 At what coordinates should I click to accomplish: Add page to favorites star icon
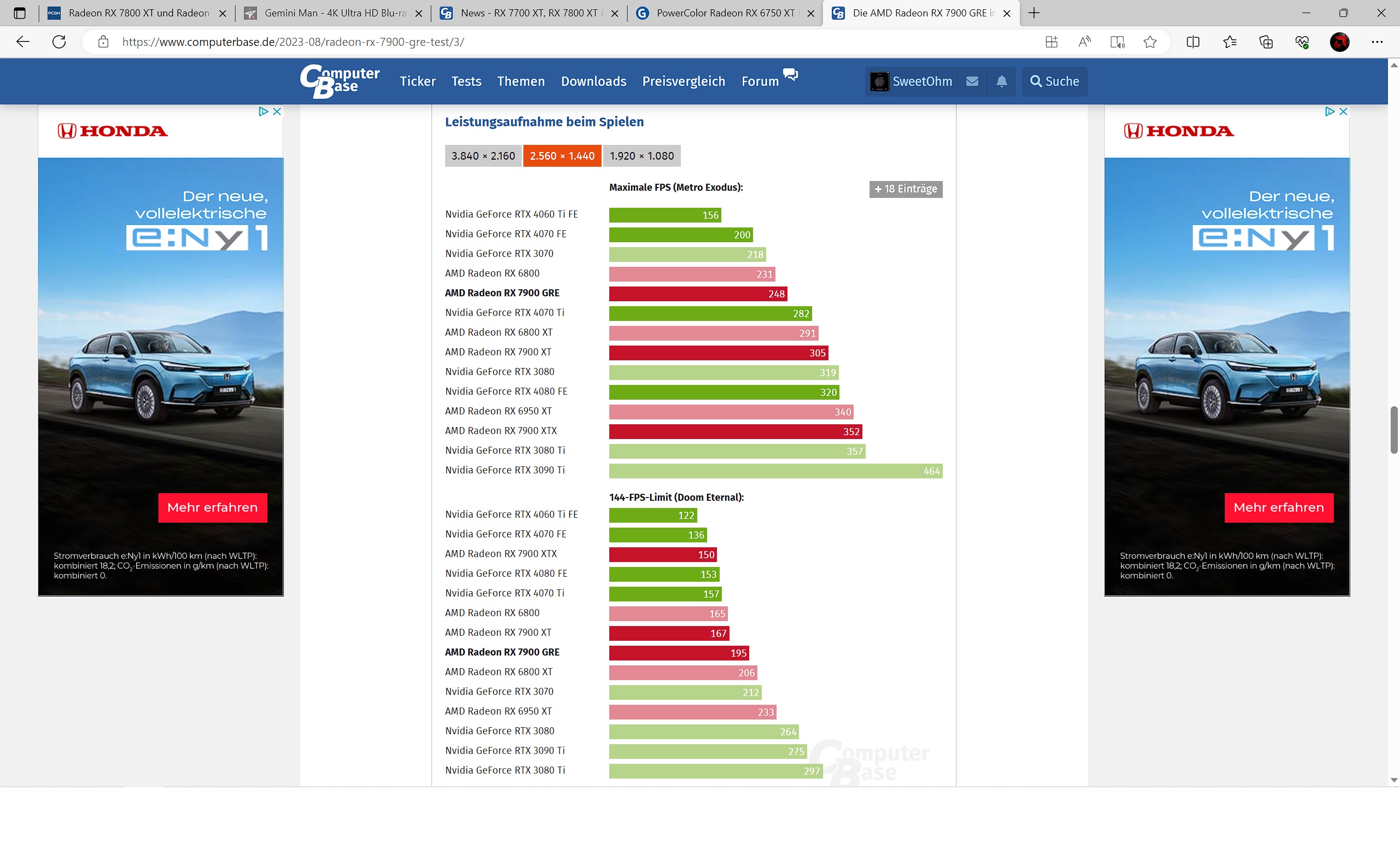coord(1150,42)
